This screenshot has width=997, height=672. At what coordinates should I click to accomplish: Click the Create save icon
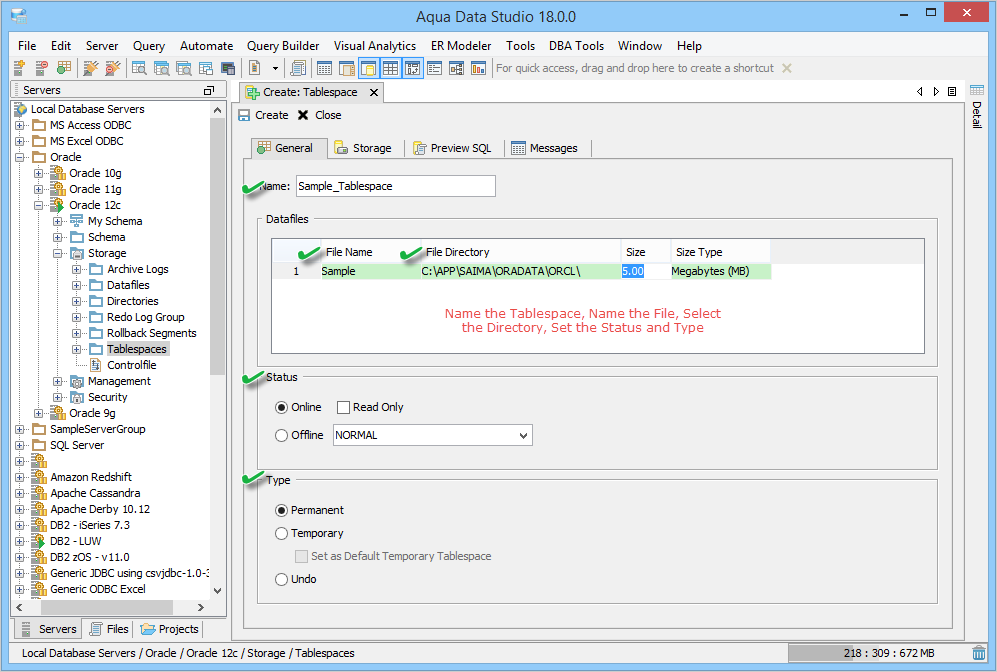(x=244, y=115)
